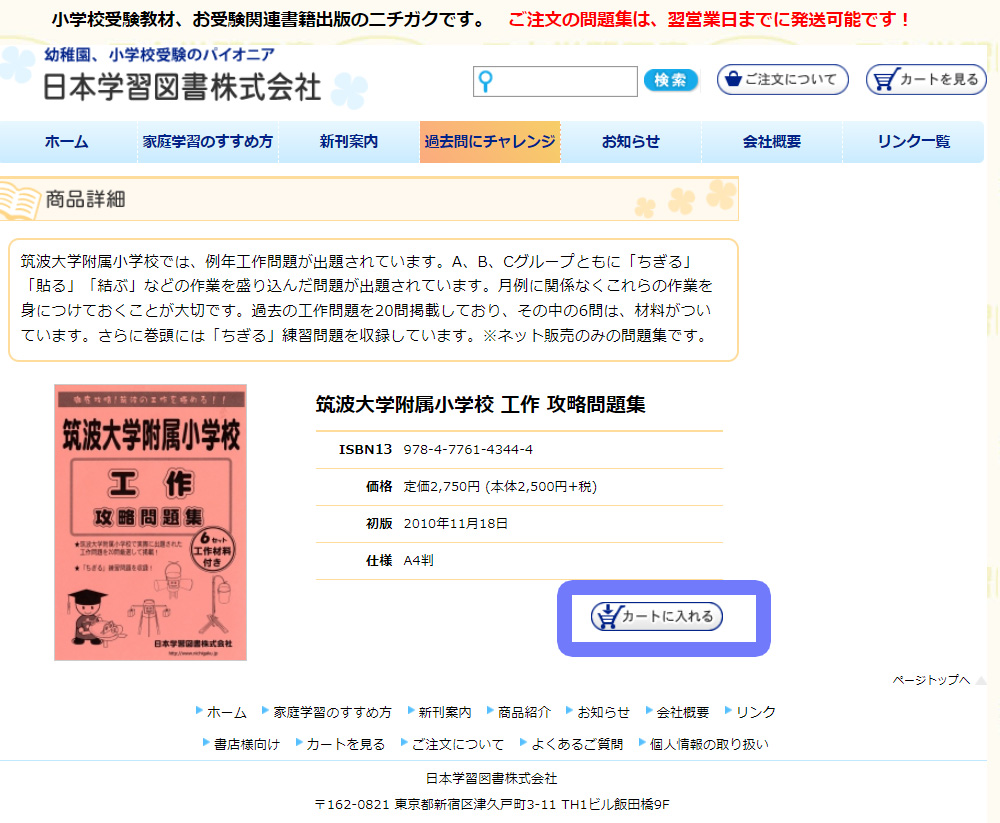This screenshot has width=1000, height=823.
Task: Click footer 商品紹介 link
Action: [x=524, y=713]
